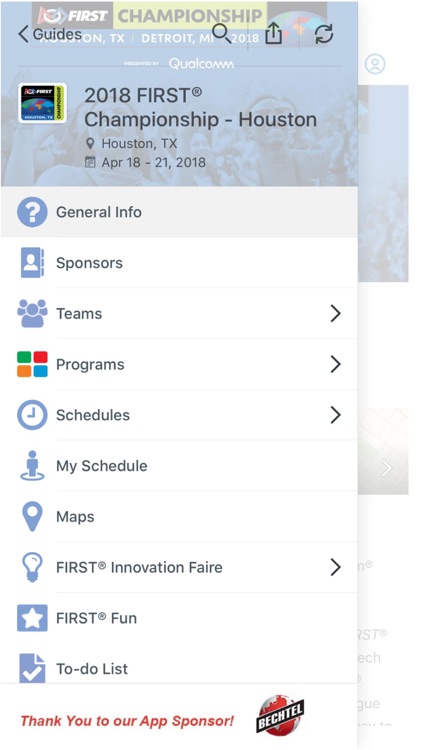The width and height of the screenshot is (422, 750).
Task: Open the To-do List menu item
Action: pos(179,668)
